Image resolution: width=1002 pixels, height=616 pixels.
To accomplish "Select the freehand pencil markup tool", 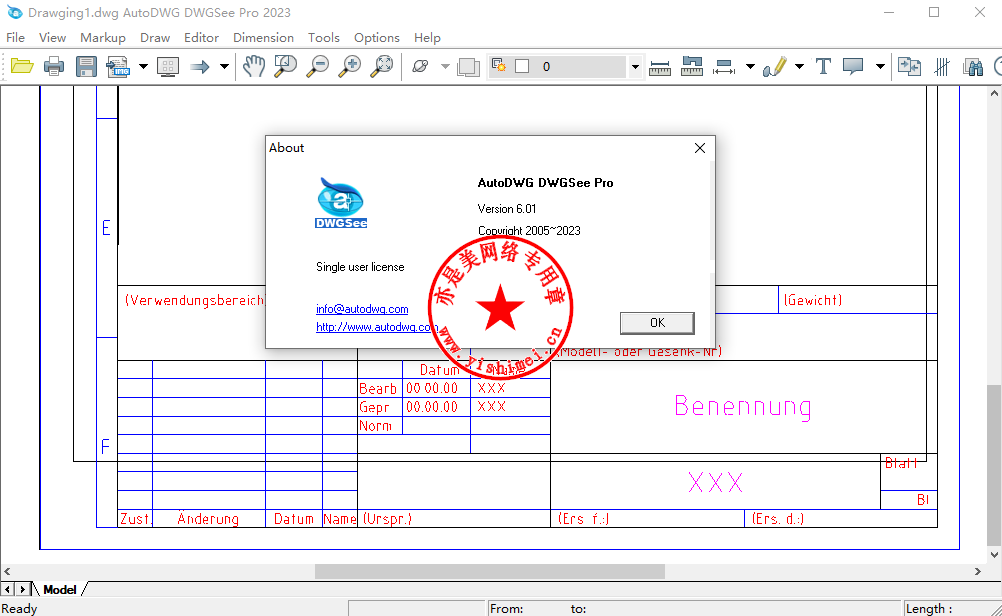I will point(775,66).
